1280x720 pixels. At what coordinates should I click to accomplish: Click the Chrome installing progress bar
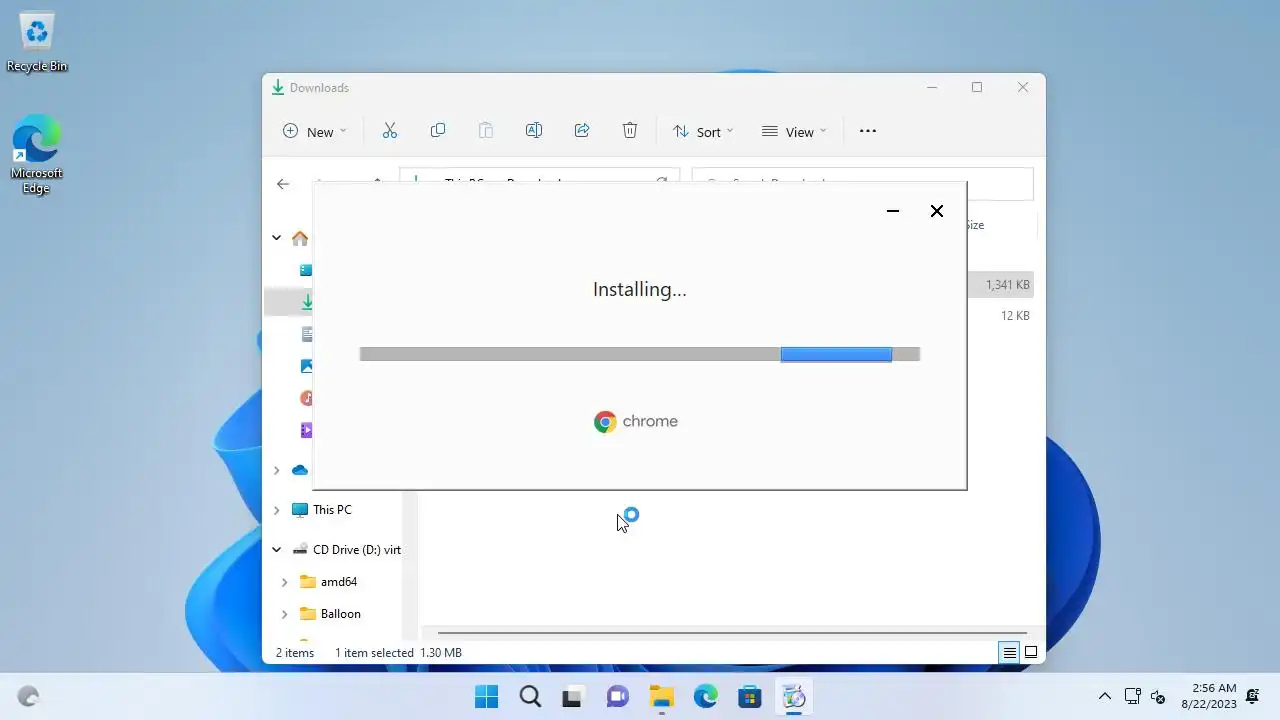pos(640,354)
